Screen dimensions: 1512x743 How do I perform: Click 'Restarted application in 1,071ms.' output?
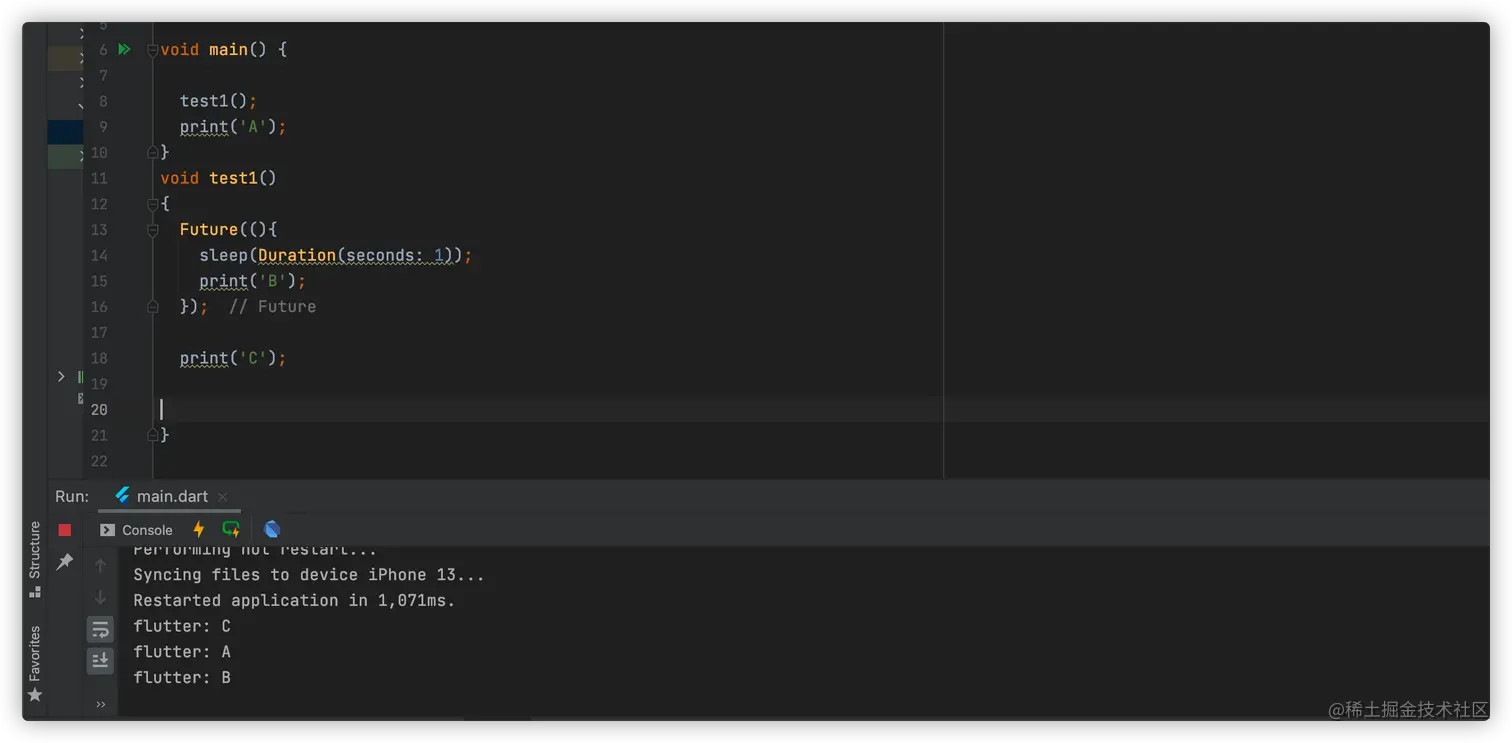294,601
